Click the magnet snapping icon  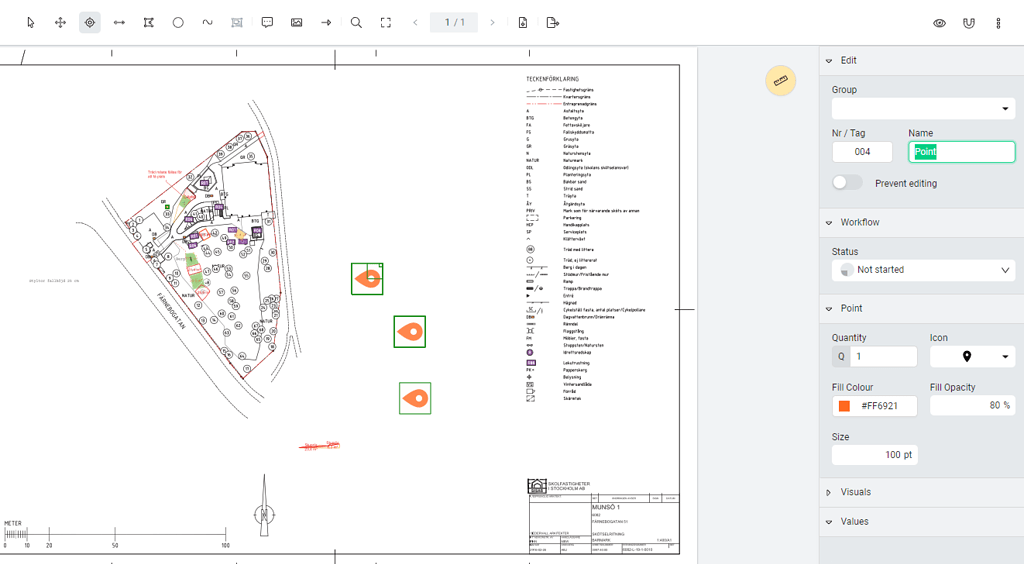pyautogui.click(x=968, y=23)
